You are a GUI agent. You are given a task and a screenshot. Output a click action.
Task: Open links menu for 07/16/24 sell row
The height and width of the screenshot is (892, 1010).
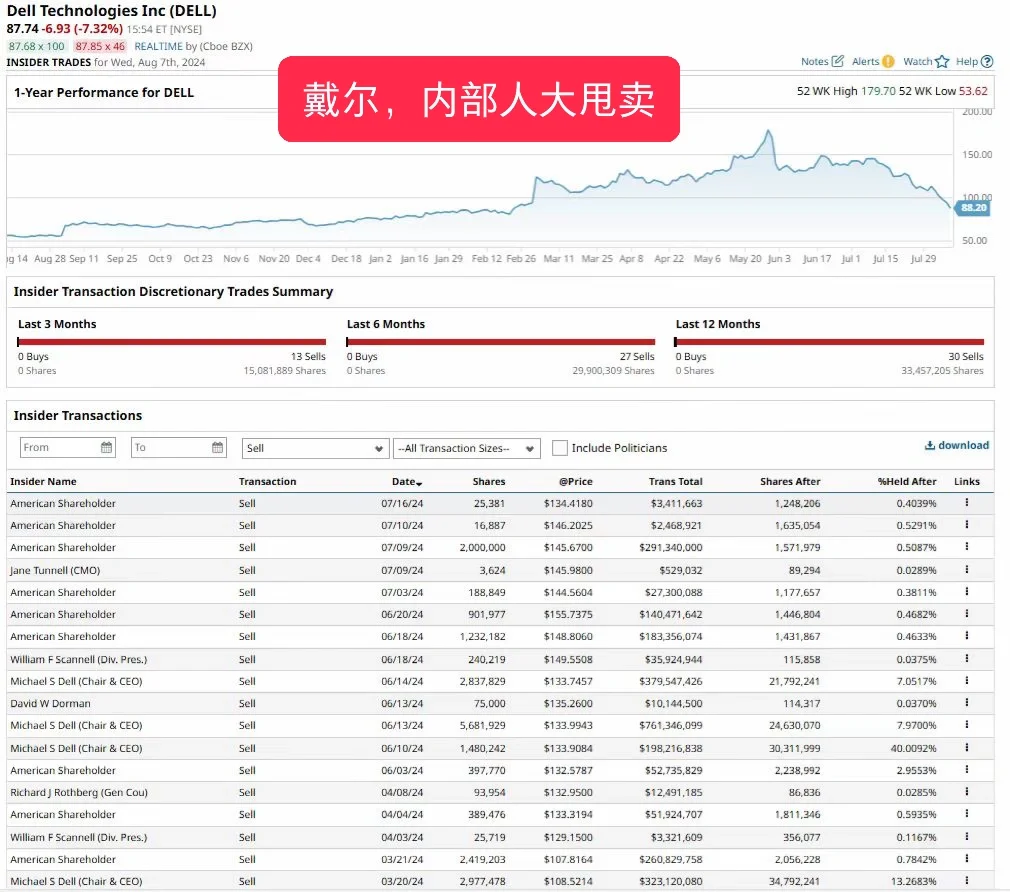[x=967, y=502]
